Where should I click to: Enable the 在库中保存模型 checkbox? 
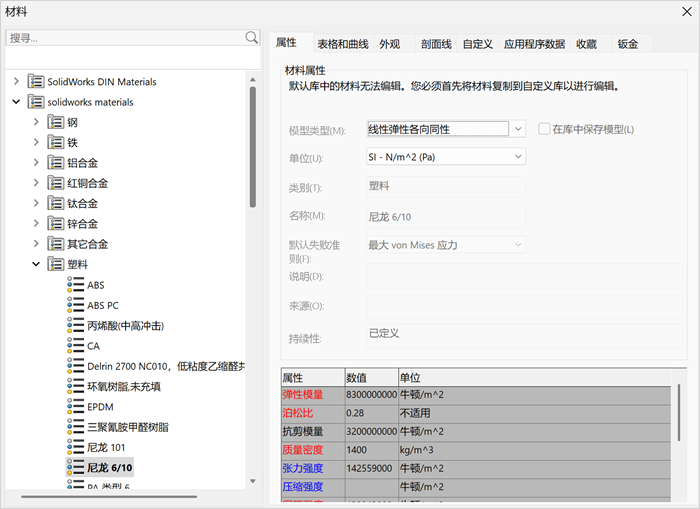click(545, 129)
